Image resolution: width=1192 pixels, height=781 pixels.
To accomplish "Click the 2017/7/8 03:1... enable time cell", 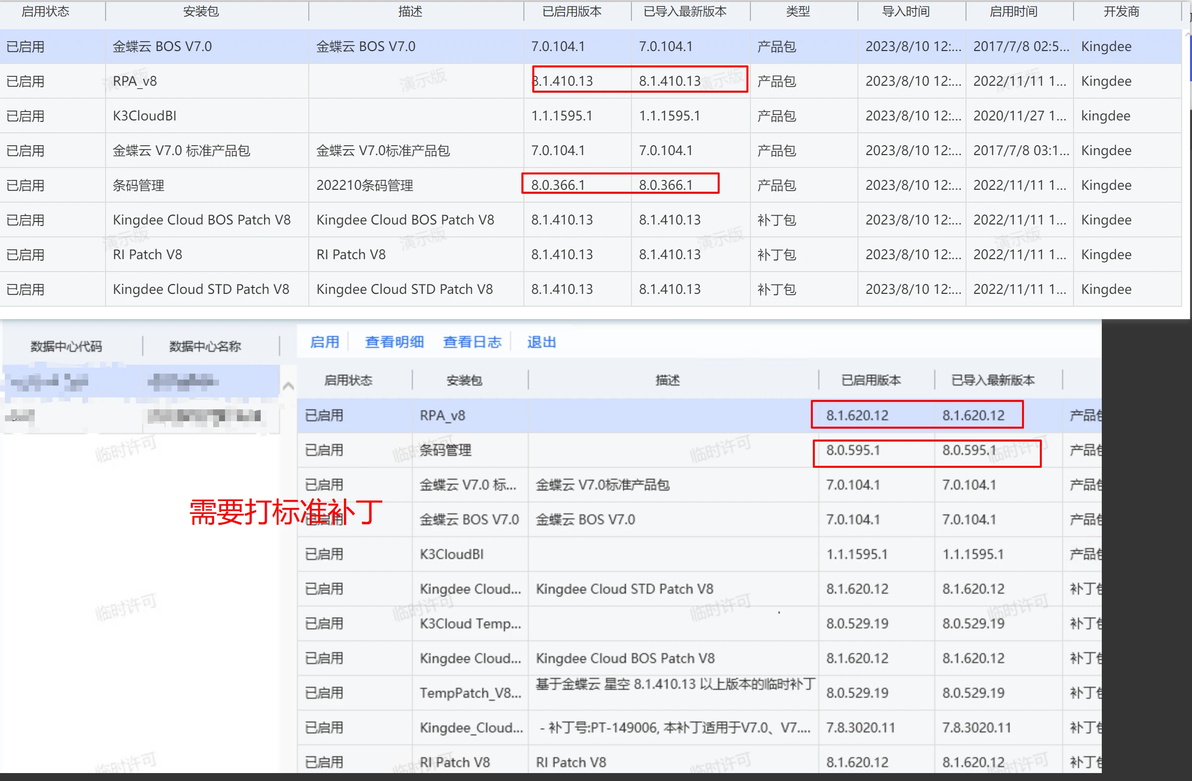I will click(x=1019, y=151).
